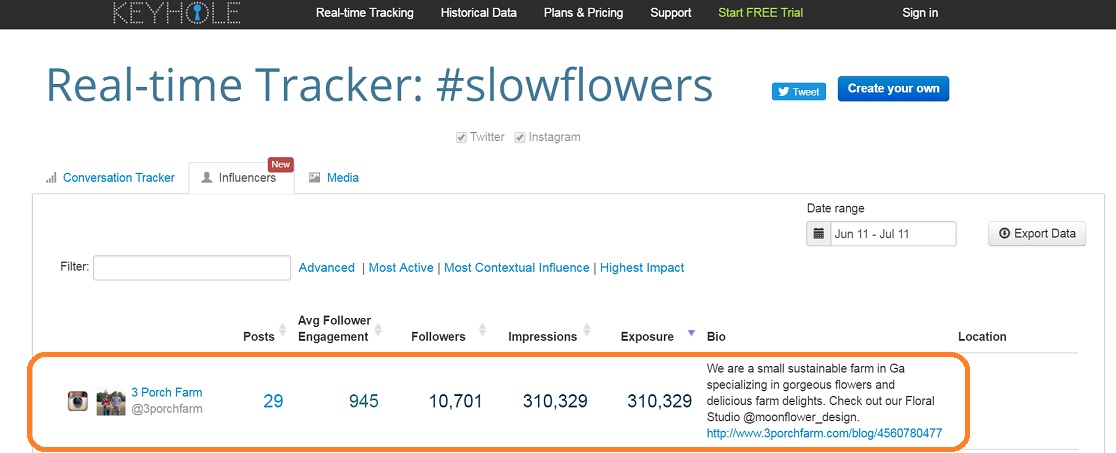Toggle the Exposure column sort arrow
Viewport: 1116px width, 453px height.
tap(690, 332)
